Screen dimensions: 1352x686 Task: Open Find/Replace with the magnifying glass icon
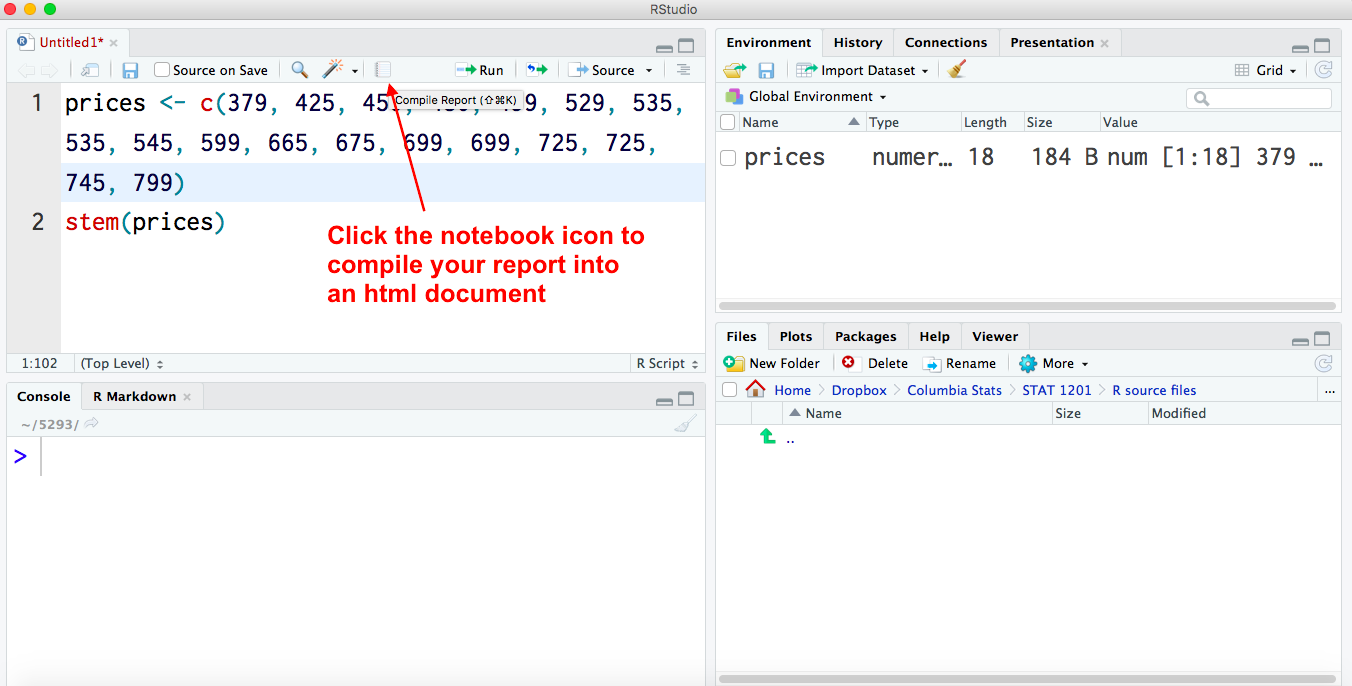(299, 70)
